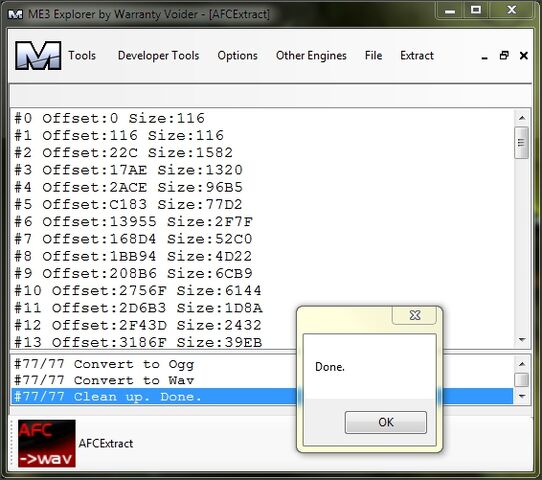The height and width of the screenshot is (480, 542).
Task: Select row '#8 Offset:1BB94 Size:4D22'
Action: click(x=263, y=256)
